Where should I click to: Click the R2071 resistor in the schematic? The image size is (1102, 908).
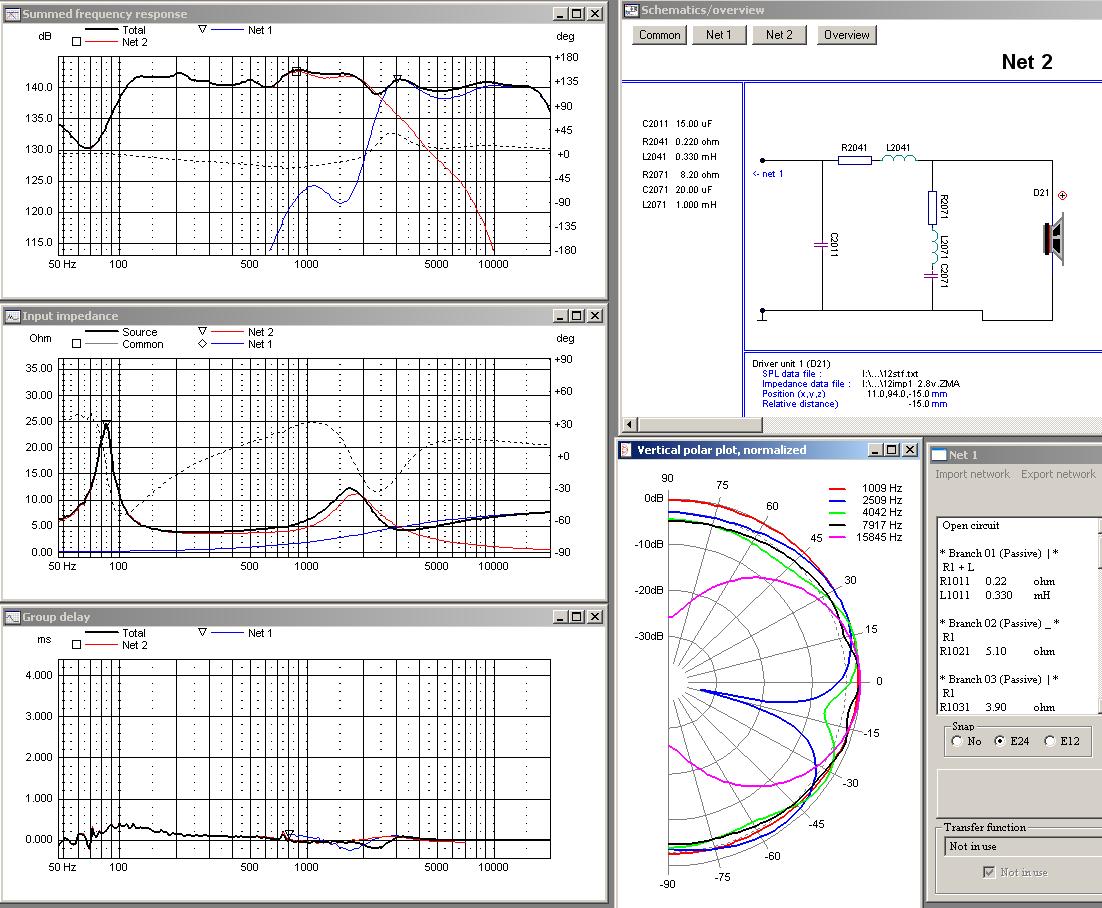tap(931, 209)
